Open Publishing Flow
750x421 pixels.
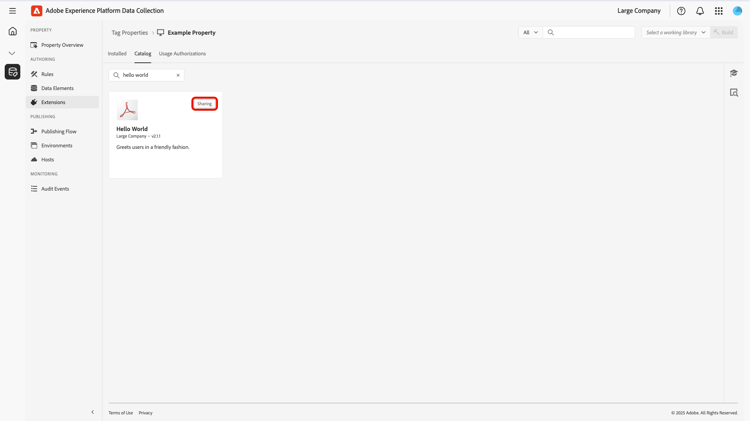(62, 131)
